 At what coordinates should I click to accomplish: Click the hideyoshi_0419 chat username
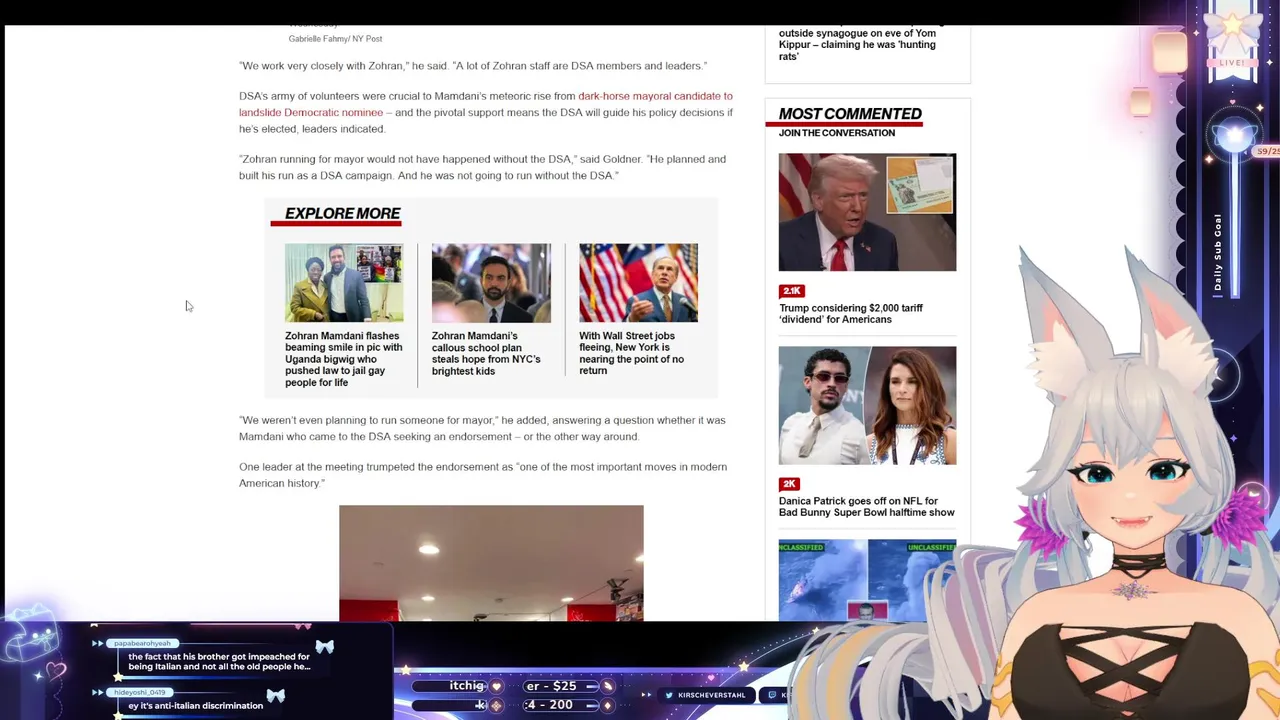tap(140, 692)
